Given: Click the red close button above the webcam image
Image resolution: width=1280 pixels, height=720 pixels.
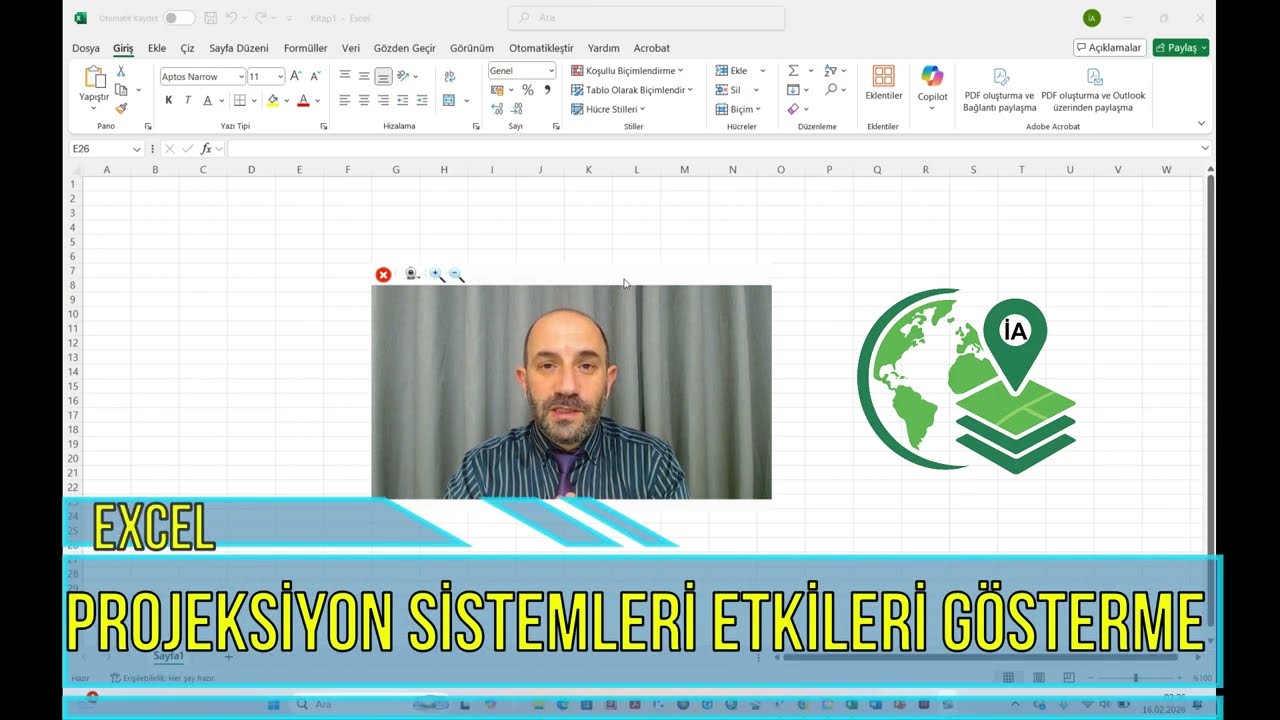Looking at the screenshot, I should (383, 275).
